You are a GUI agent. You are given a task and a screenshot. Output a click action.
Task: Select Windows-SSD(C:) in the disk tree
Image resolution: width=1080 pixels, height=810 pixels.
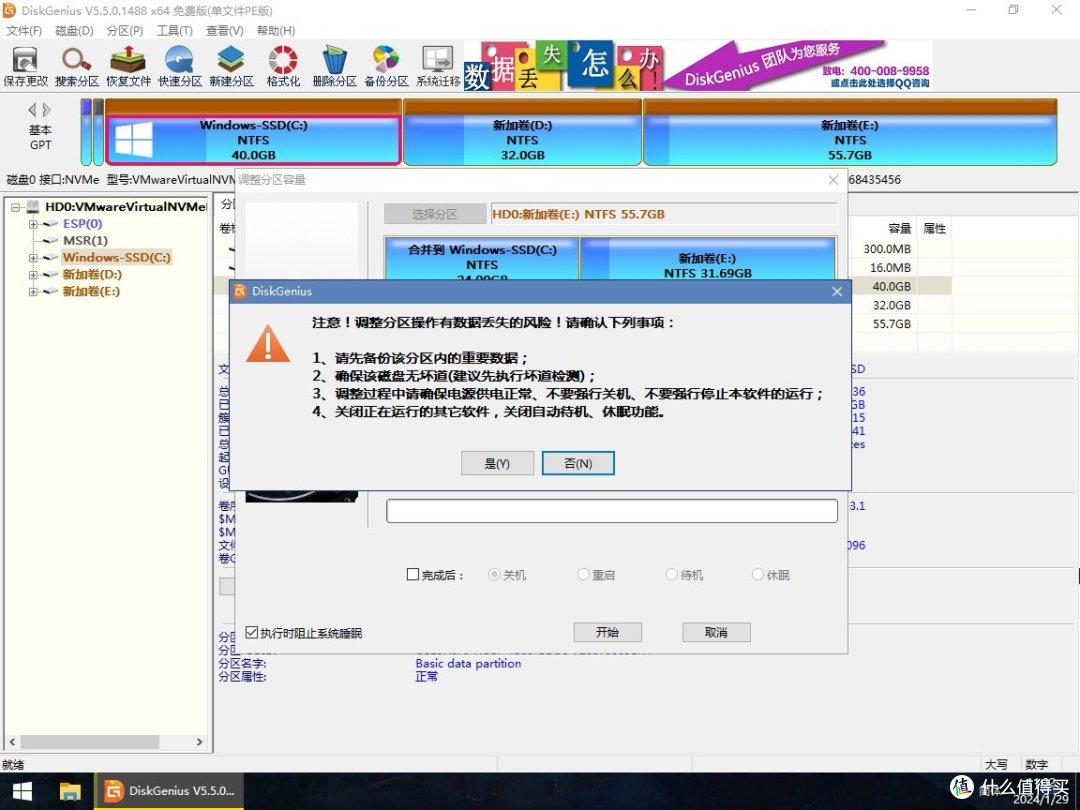pyautogui.click(x=116, y=258)
